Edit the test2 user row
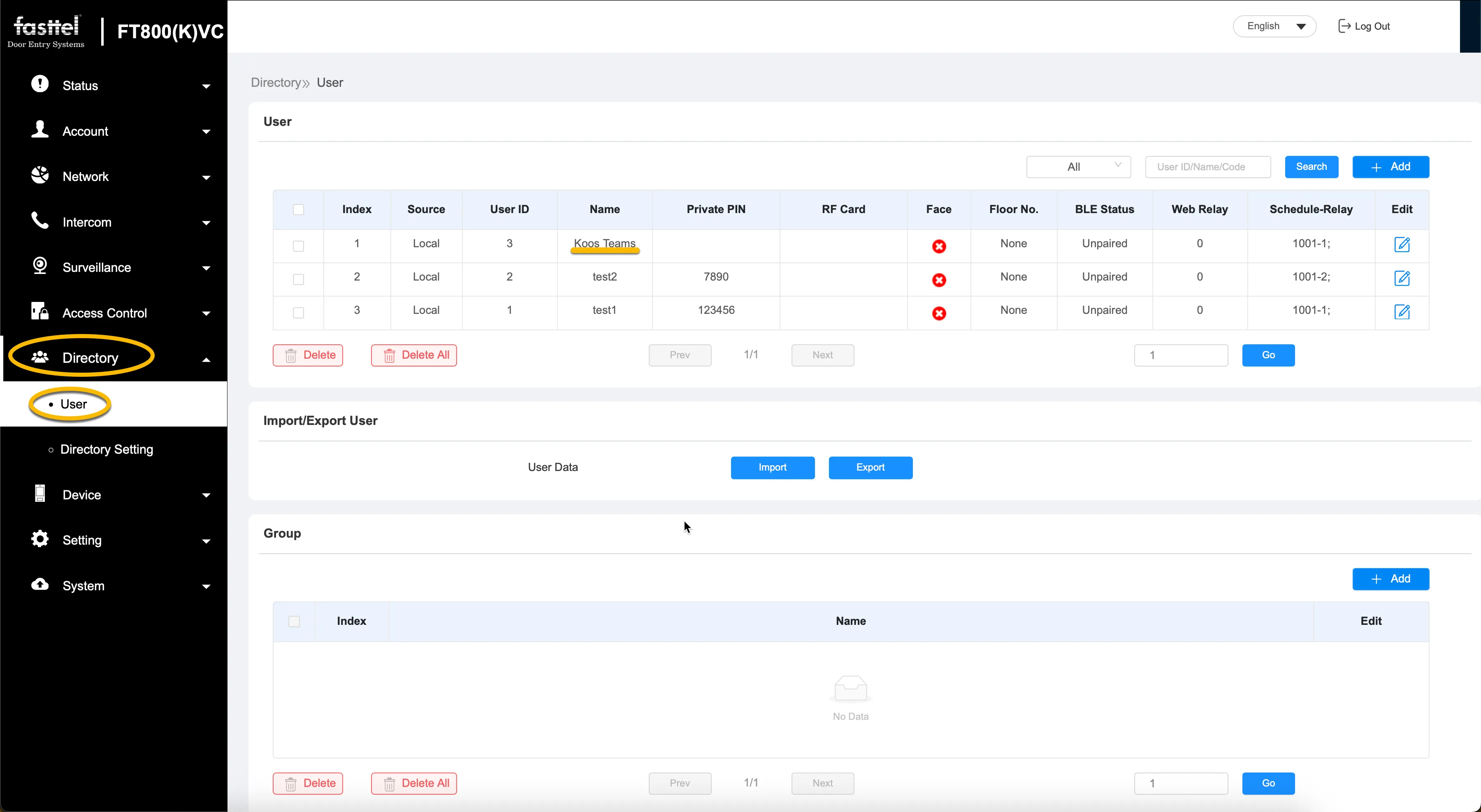The height and width of the screenshot is (812, 1481). pos(1402,278)
